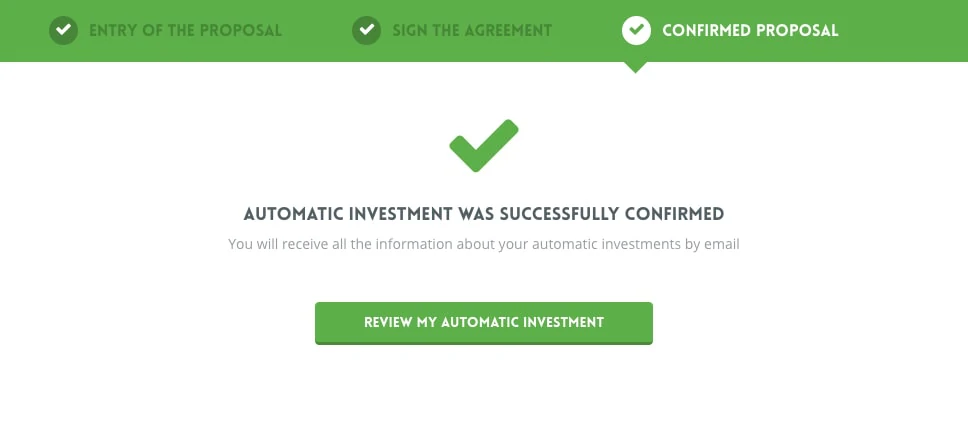Click the Sign the Agreement checkmark icon
This screenshot has width=968, height=440.
pyautogui.click(x=367, y=30)
